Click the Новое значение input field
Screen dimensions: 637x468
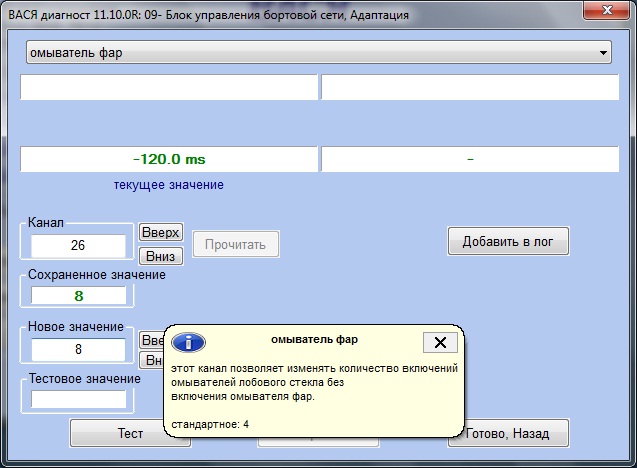point(78,349)
